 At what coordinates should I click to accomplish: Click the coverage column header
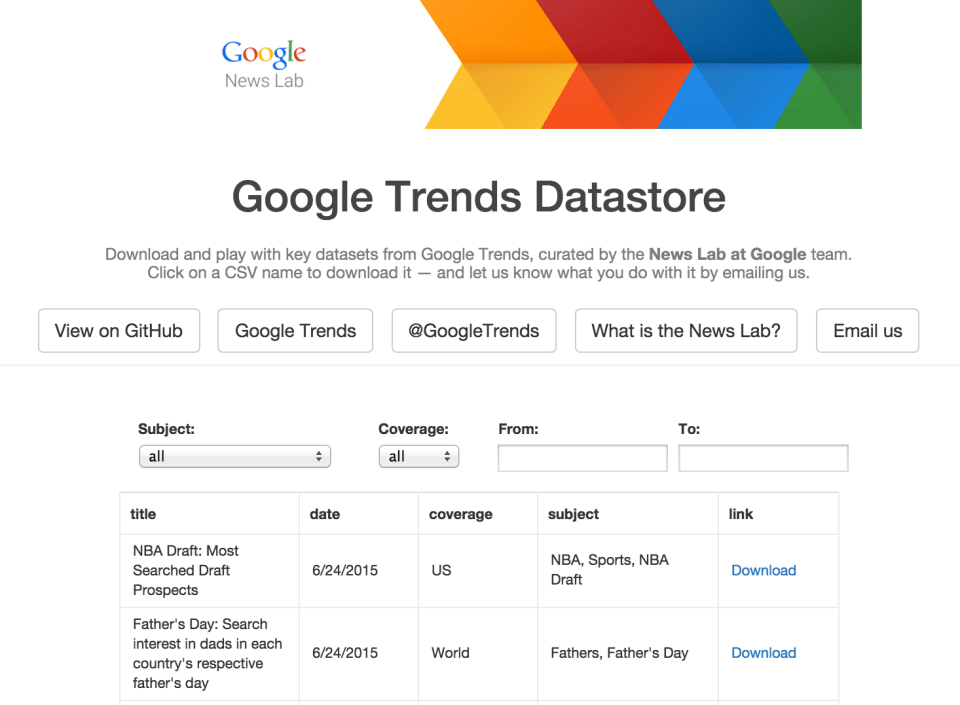[x=461, y=513]
